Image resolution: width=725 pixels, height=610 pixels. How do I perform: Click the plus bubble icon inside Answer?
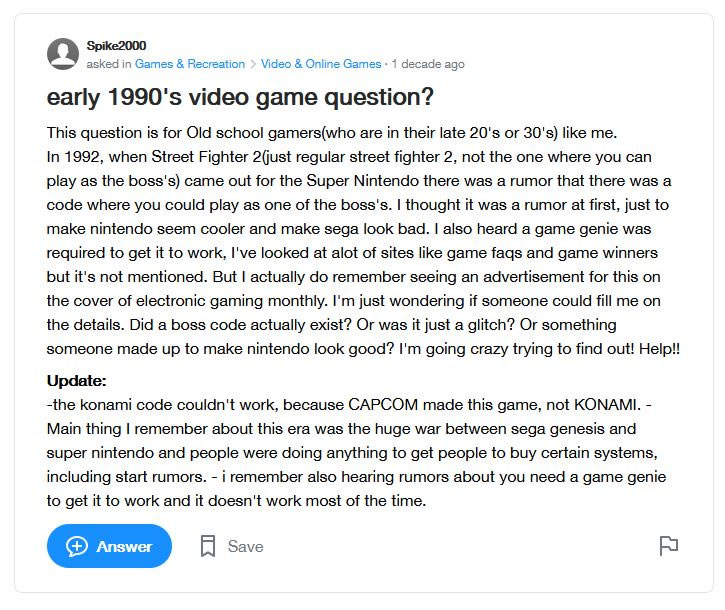(x=77, y=547)
